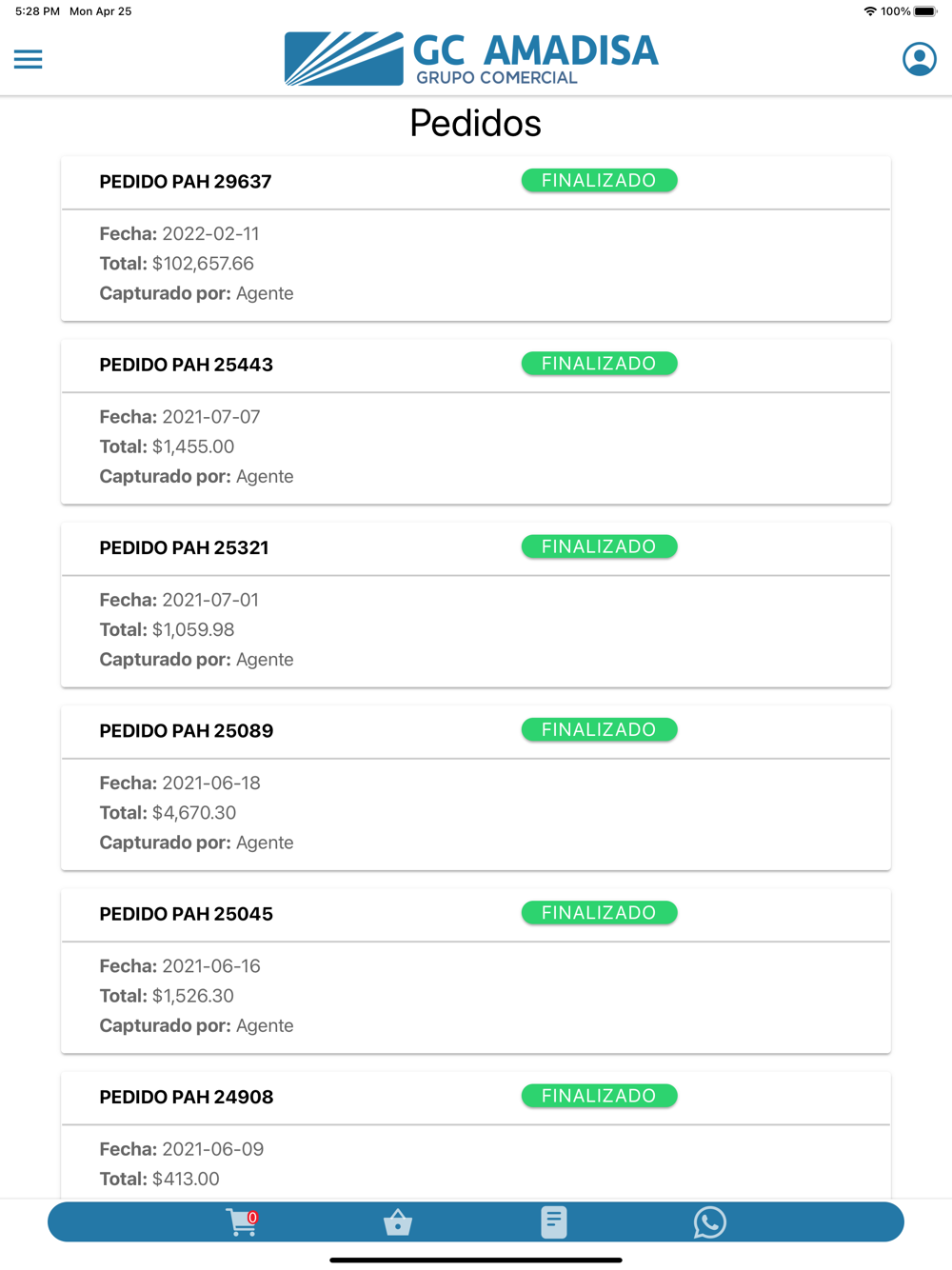The height and width of the screenshot is (1270, 952).
Task: Open the hamburger menu
Action: tap(29, 59)
